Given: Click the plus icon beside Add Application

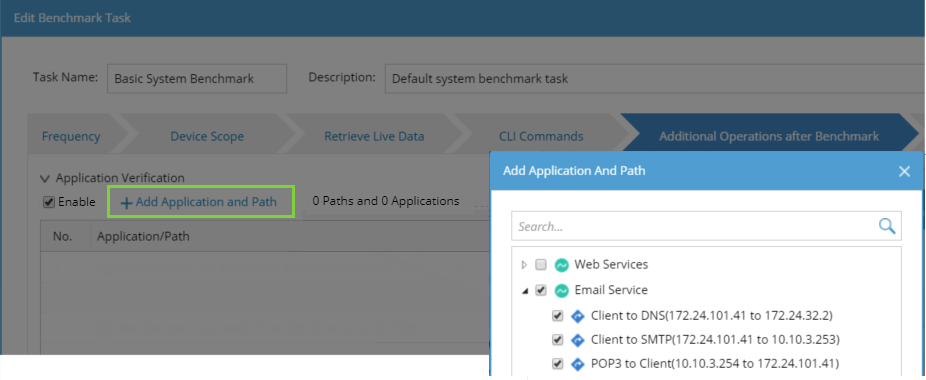Looking at the screenshot, I should click(x=126, y=203).
